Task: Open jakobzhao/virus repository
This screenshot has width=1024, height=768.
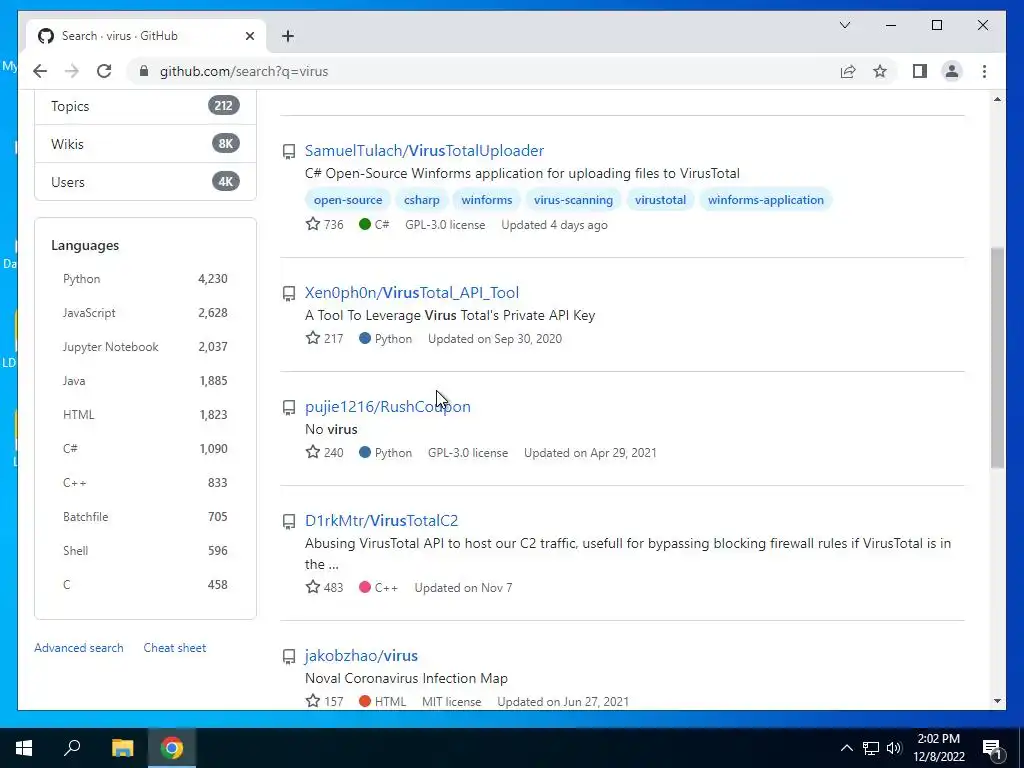Action: coord(361,655)
